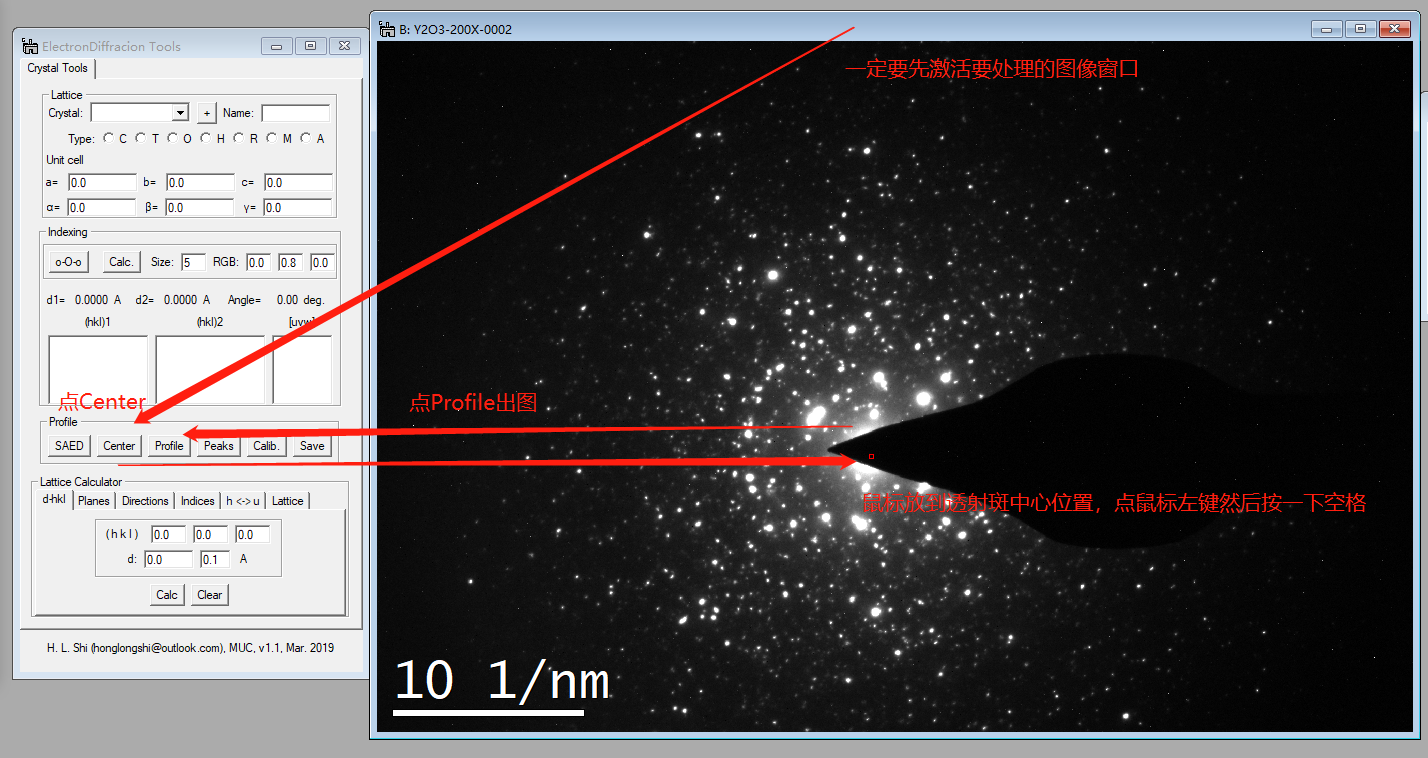
Task: Click the Profile button
Action: point(169,446)
